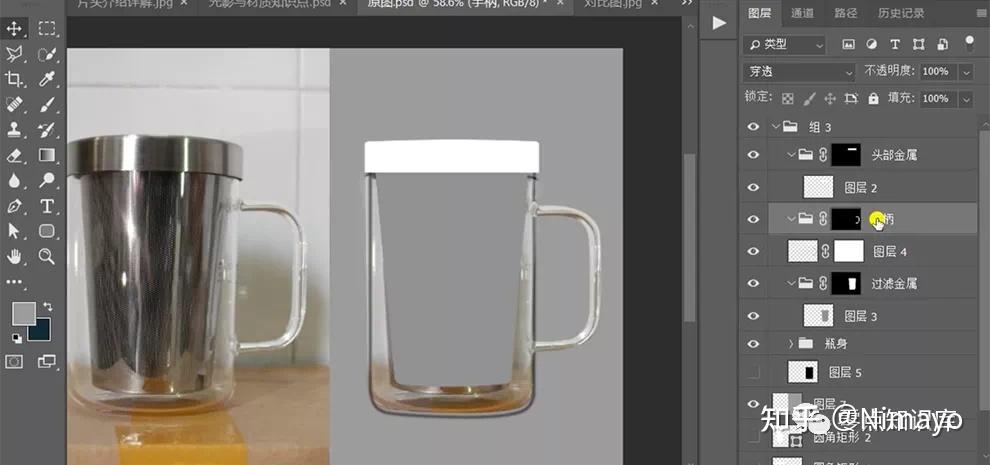Screen dimensions: 990x465
Task: Hide layer 图层 4
Action: (753, 251)
